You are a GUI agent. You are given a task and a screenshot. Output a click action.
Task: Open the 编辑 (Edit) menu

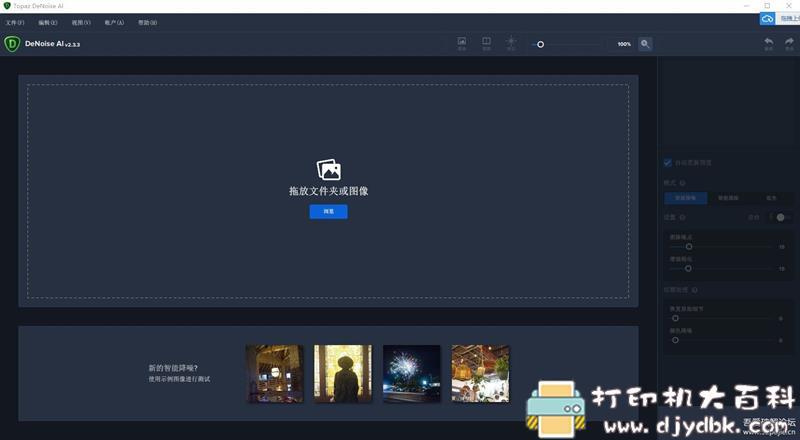coord(48,22)
